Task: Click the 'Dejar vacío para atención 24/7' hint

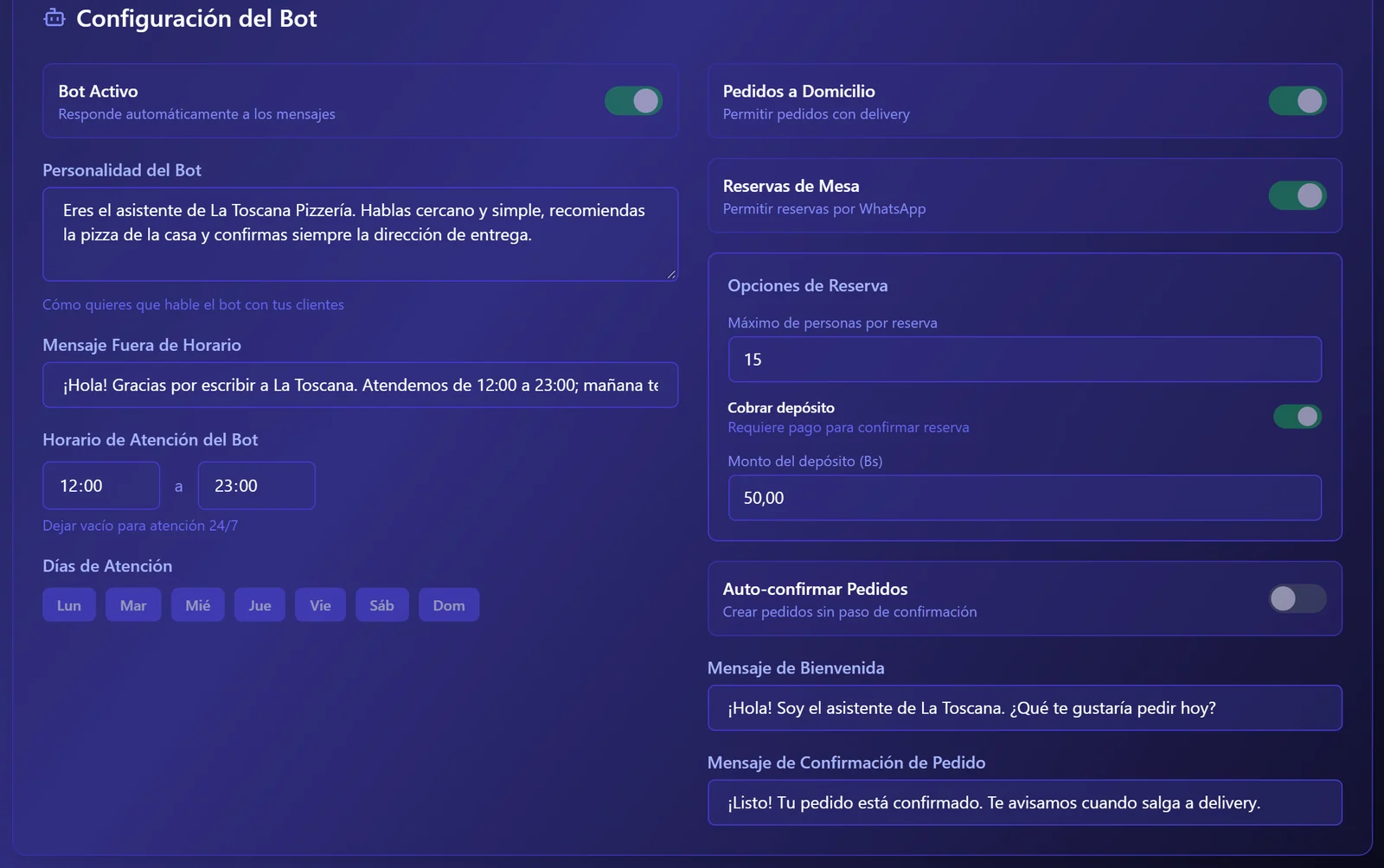Action: click(x=140, y=526)
